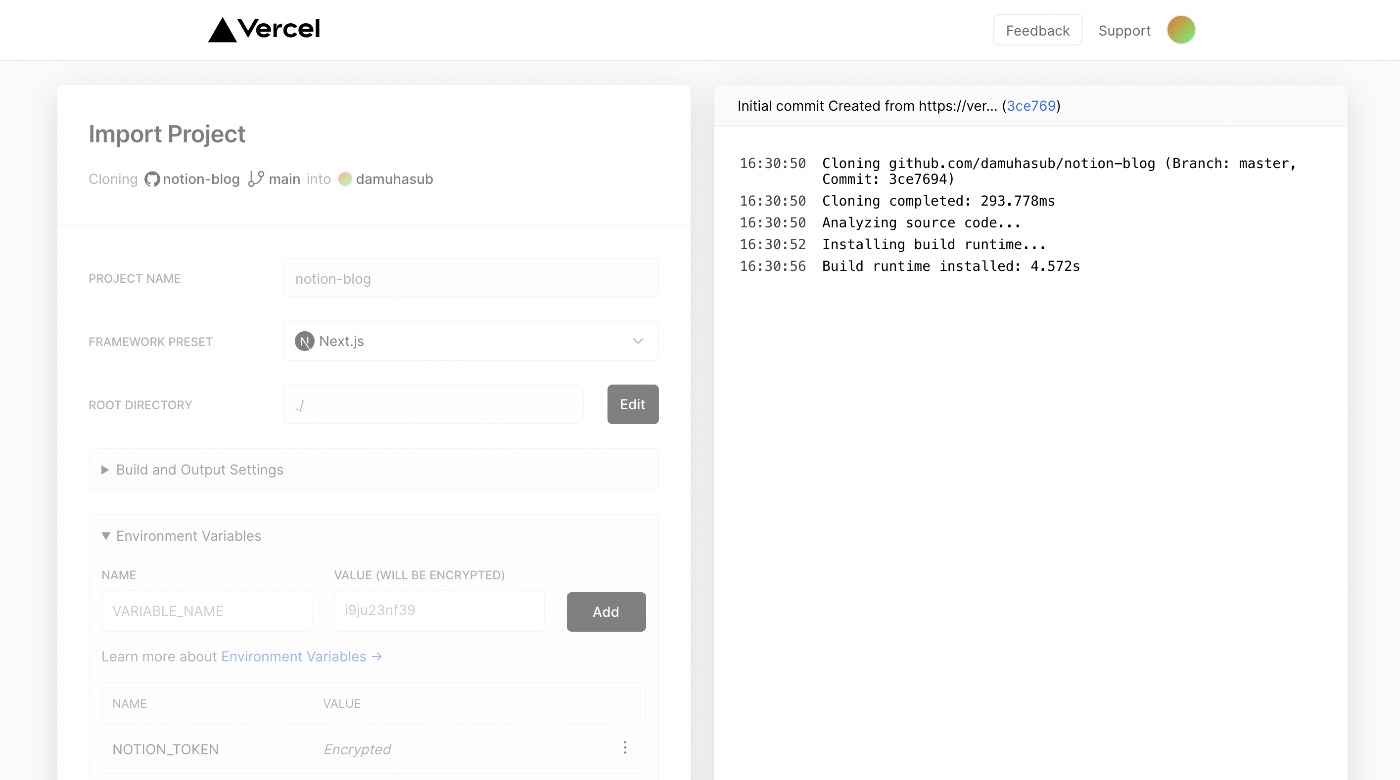
Task: Open the Framework Preset dropdown chevron
Action: 638,341
